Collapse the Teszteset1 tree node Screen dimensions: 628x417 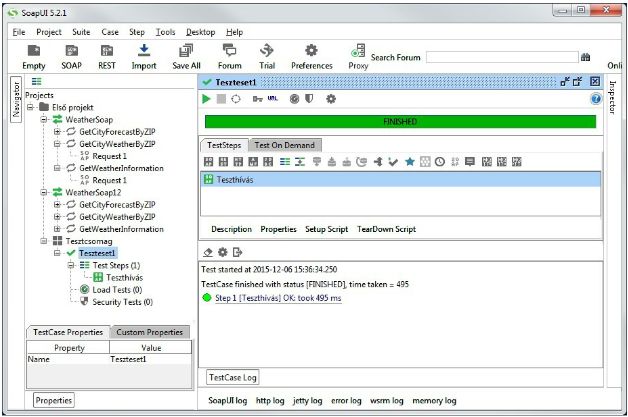click(57, 253)
